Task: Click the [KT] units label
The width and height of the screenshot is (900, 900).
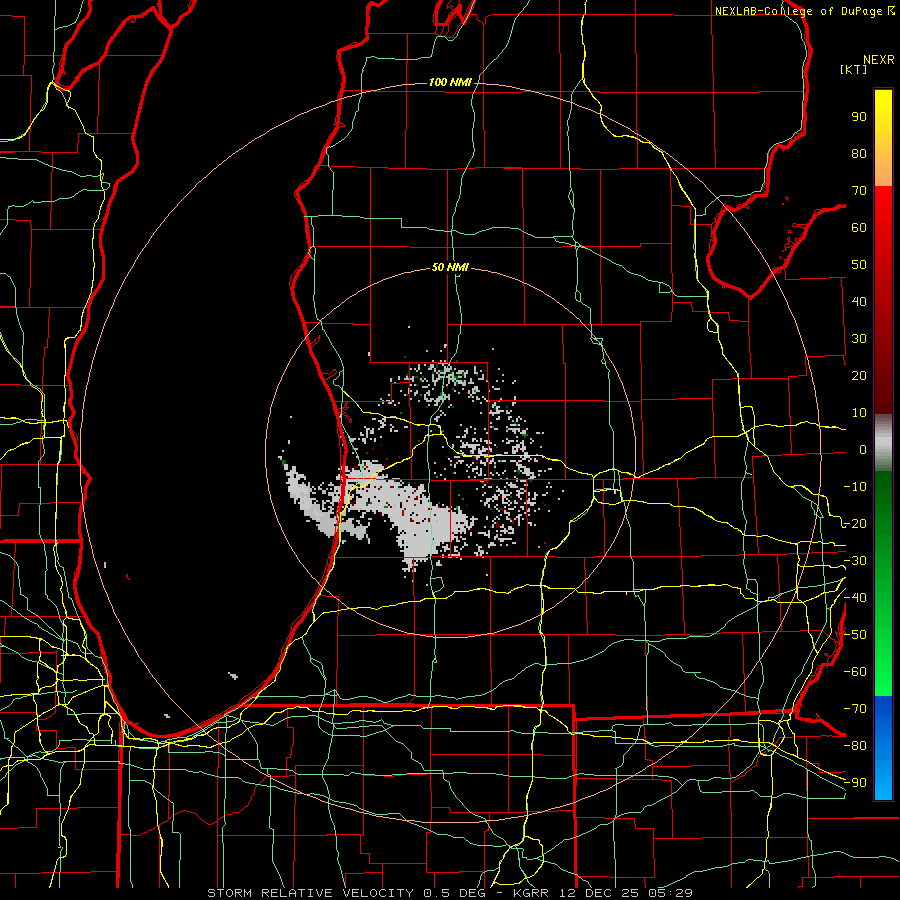Action: [x=854, y=69]
